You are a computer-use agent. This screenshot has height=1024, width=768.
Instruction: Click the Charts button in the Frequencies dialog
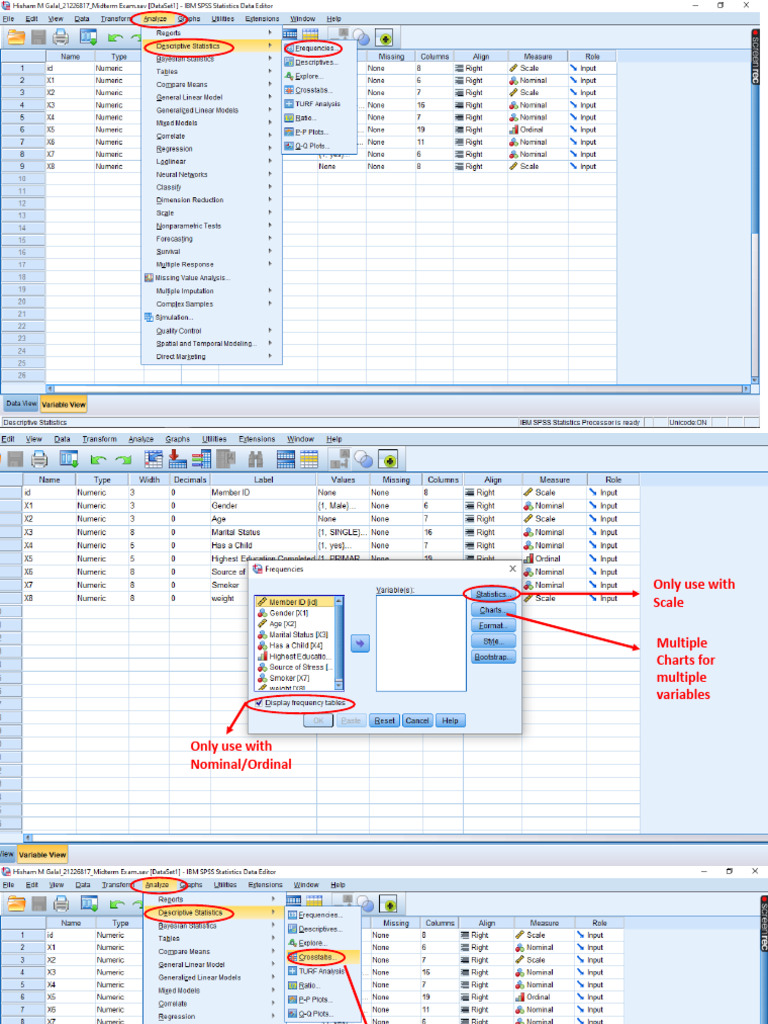point(493,610)
